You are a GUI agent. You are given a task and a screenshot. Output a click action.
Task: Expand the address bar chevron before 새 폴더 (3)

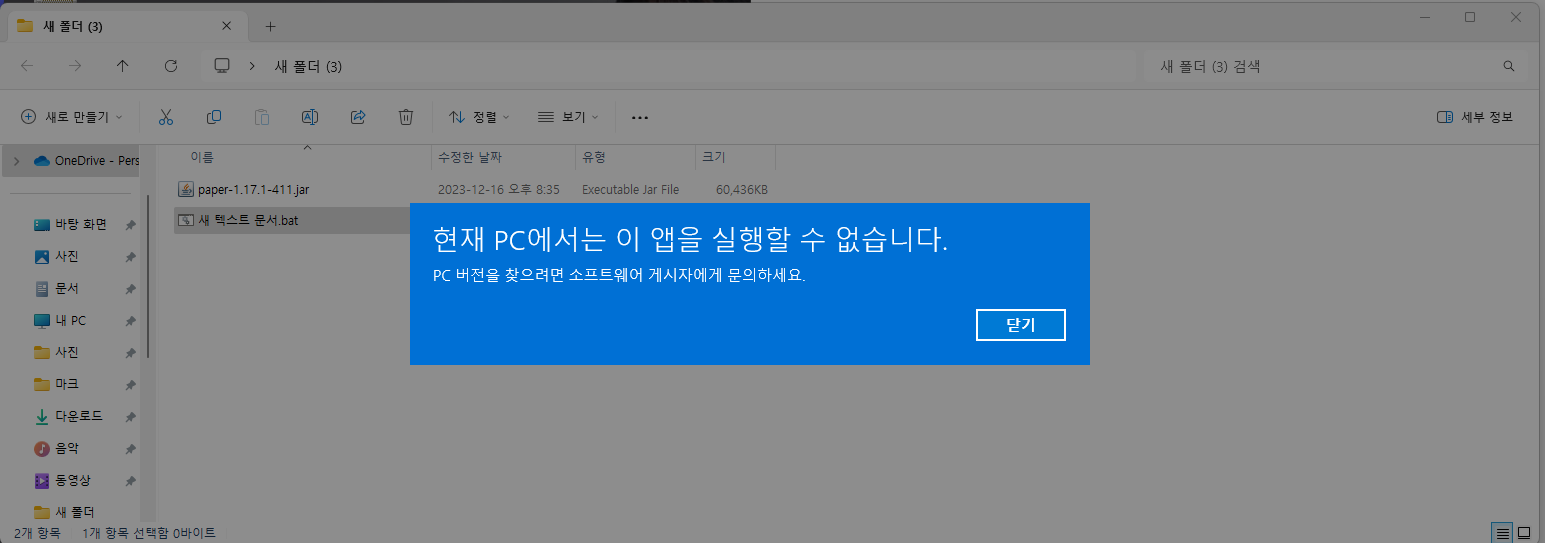pyautogui.click(x=252, y=66)
